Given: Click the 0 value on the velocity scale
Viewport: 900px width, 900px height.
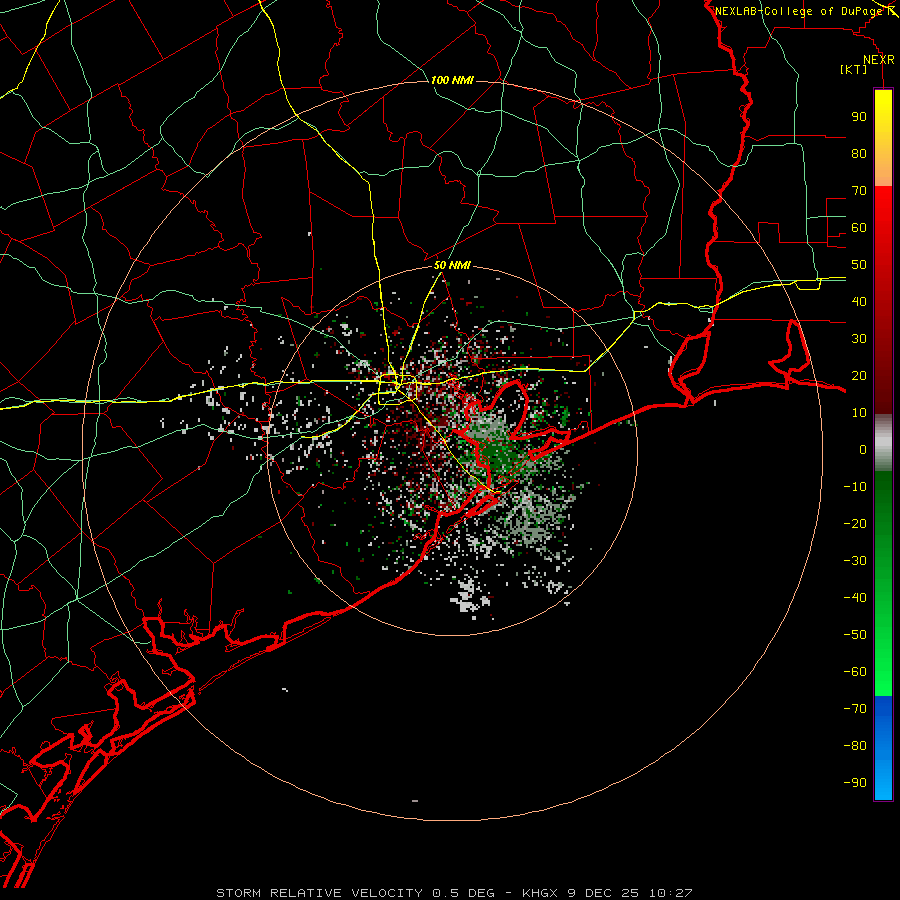Looking at the screenshot, I should [x=863, y=449].
